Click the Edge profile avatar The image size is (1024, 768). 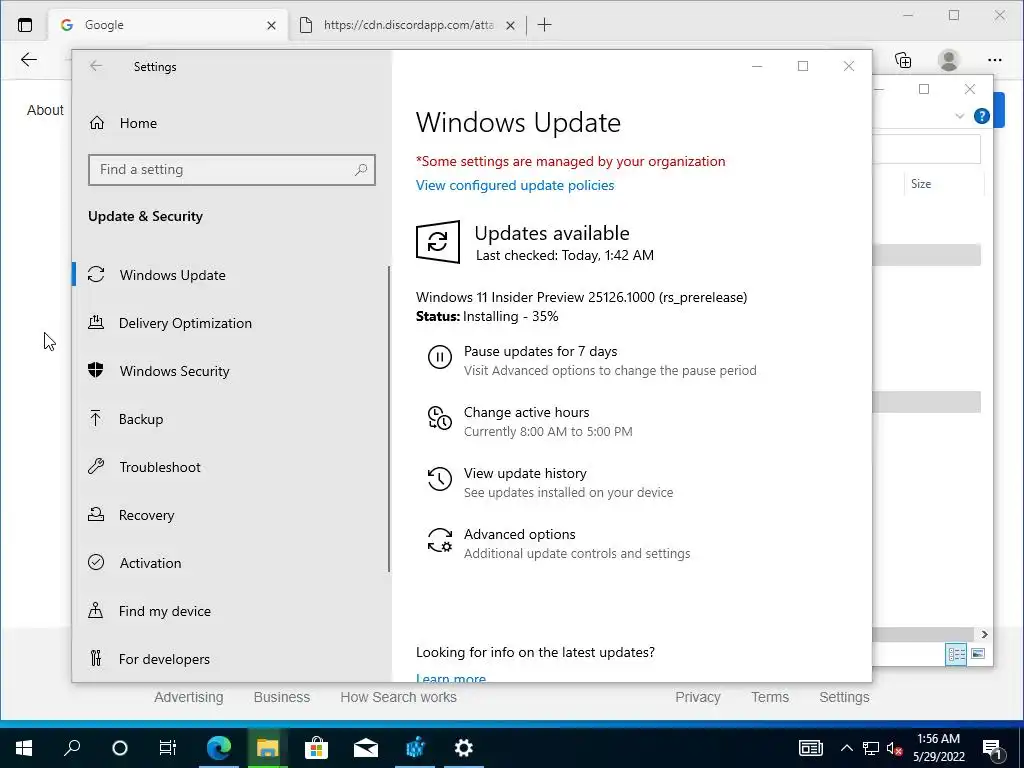pyautogui.click(x=948, y=60)
